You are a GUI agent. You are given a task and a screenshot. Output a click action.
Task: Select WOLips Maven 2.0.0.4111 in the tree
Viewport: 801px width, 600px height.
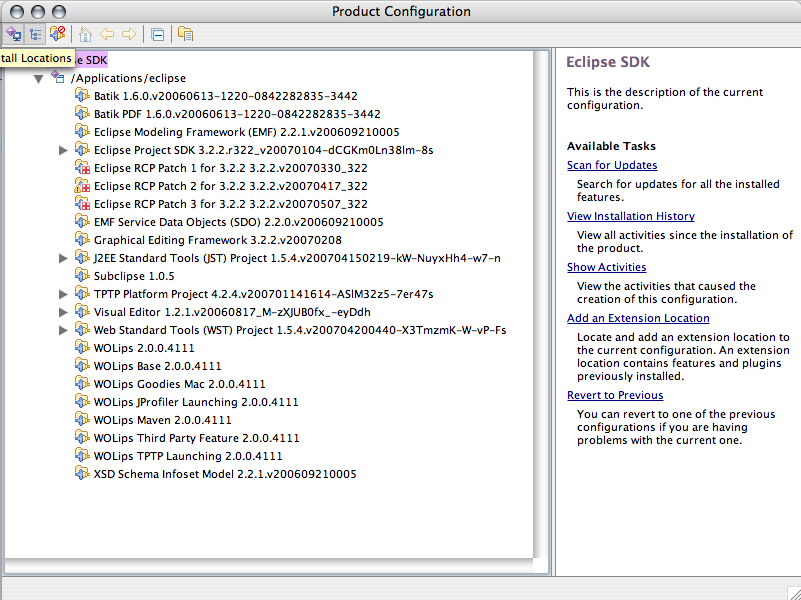click(x=162, y=420)
